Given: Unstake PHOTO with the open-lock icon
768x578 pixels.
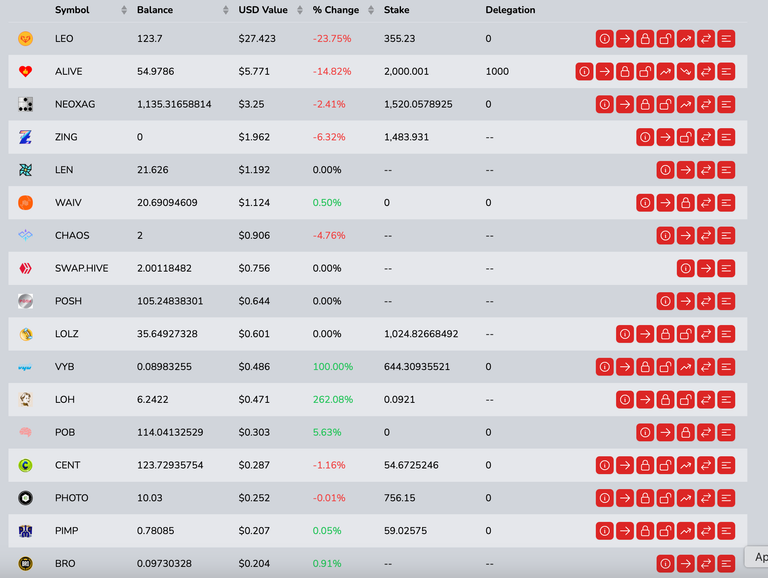Looking at the screenshot, I should click(665, 498).
